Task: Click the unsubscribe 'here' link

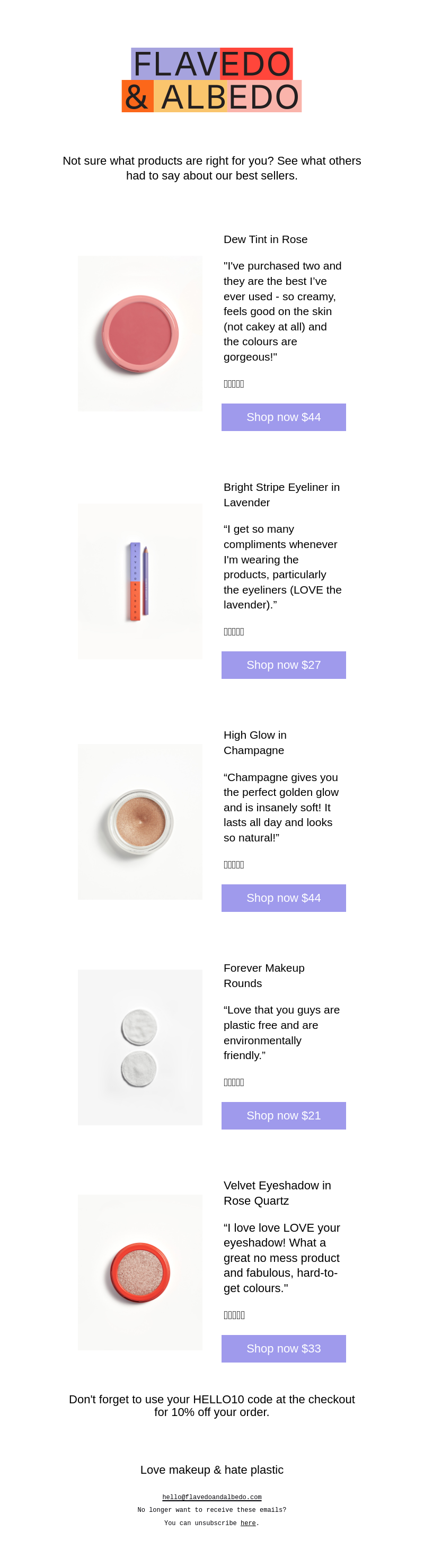Action: 248,1523
